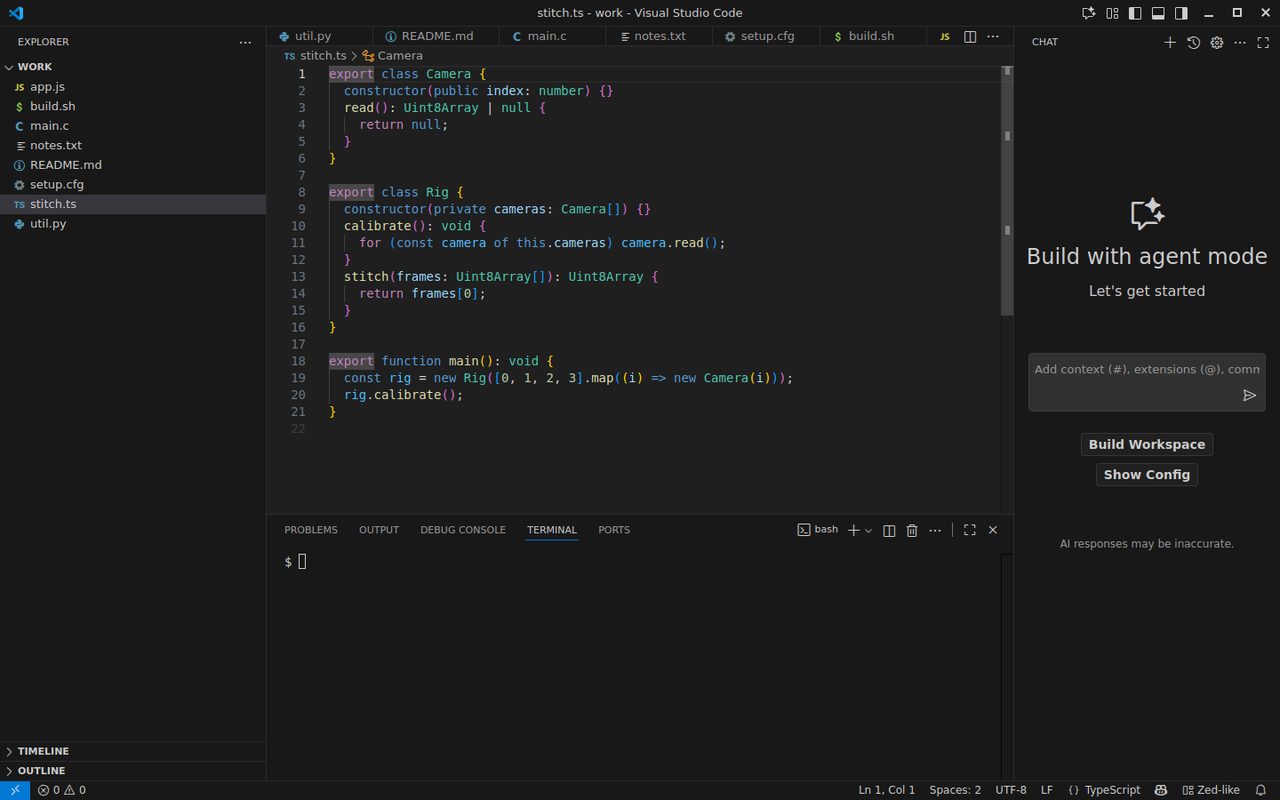This screenshot has width=1280, height=800.
Task: Open chat panel more actions menu
Action: [1240, 42]
